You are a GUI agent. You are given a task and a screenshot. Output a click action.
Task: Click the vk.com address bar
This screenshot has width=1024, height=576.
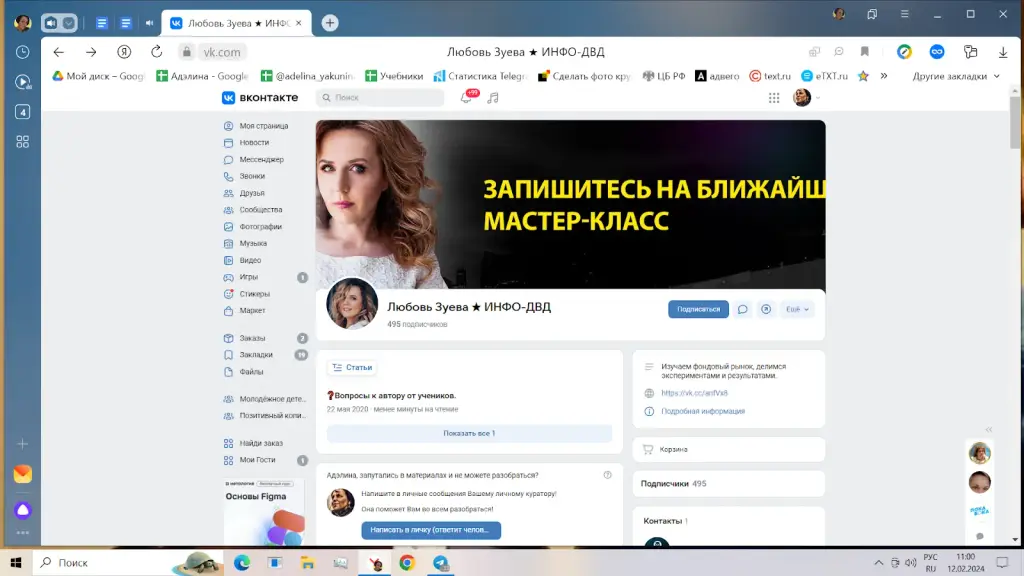(222, 52)
